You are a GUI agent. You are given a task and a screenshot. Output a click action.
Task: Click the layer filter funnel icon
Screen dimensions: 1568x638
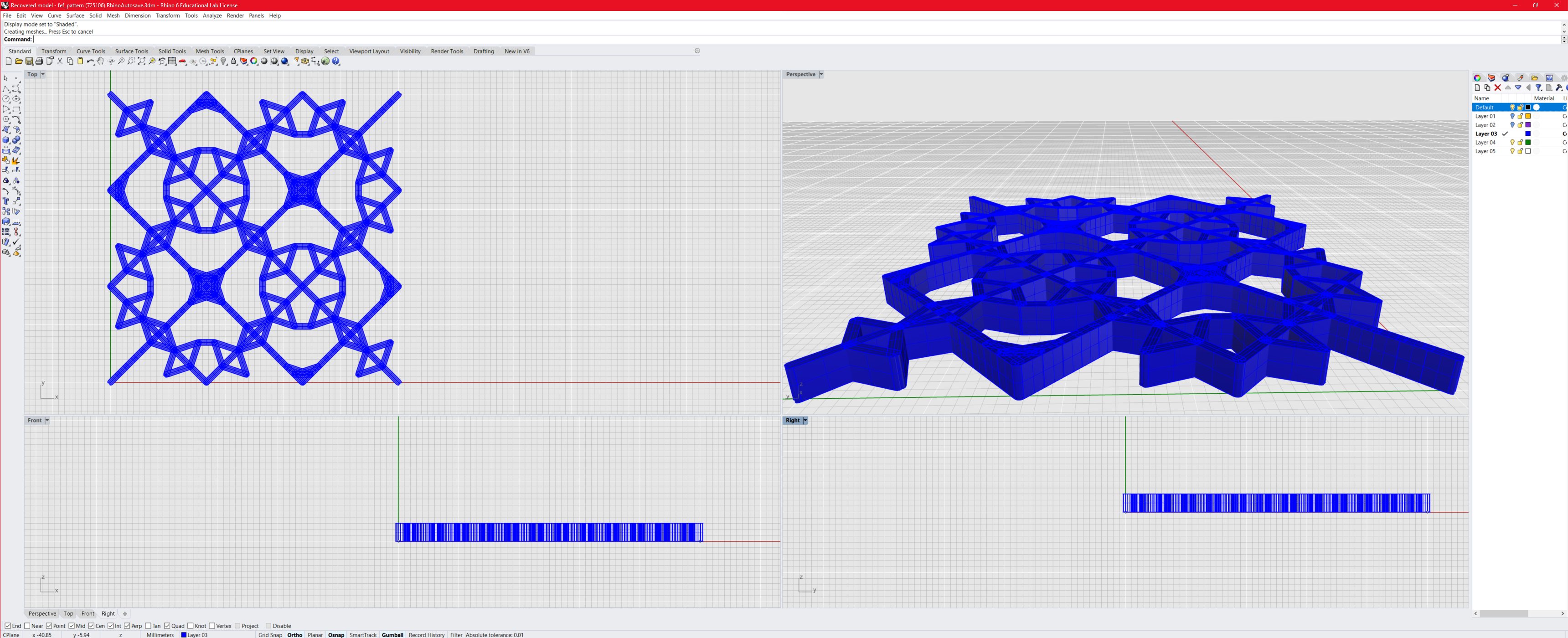1538,87
